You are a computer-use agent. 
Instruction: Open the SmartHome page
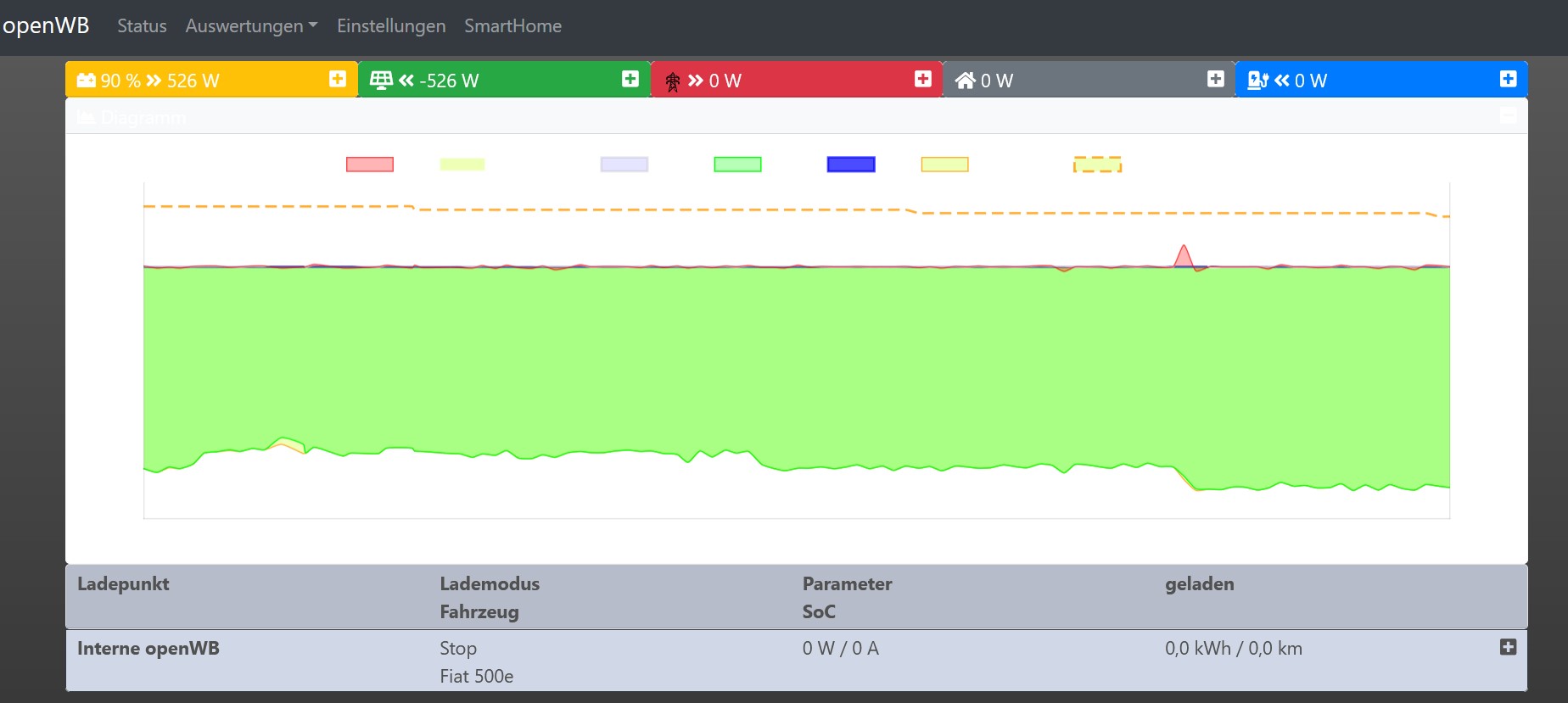coord(512,26)
